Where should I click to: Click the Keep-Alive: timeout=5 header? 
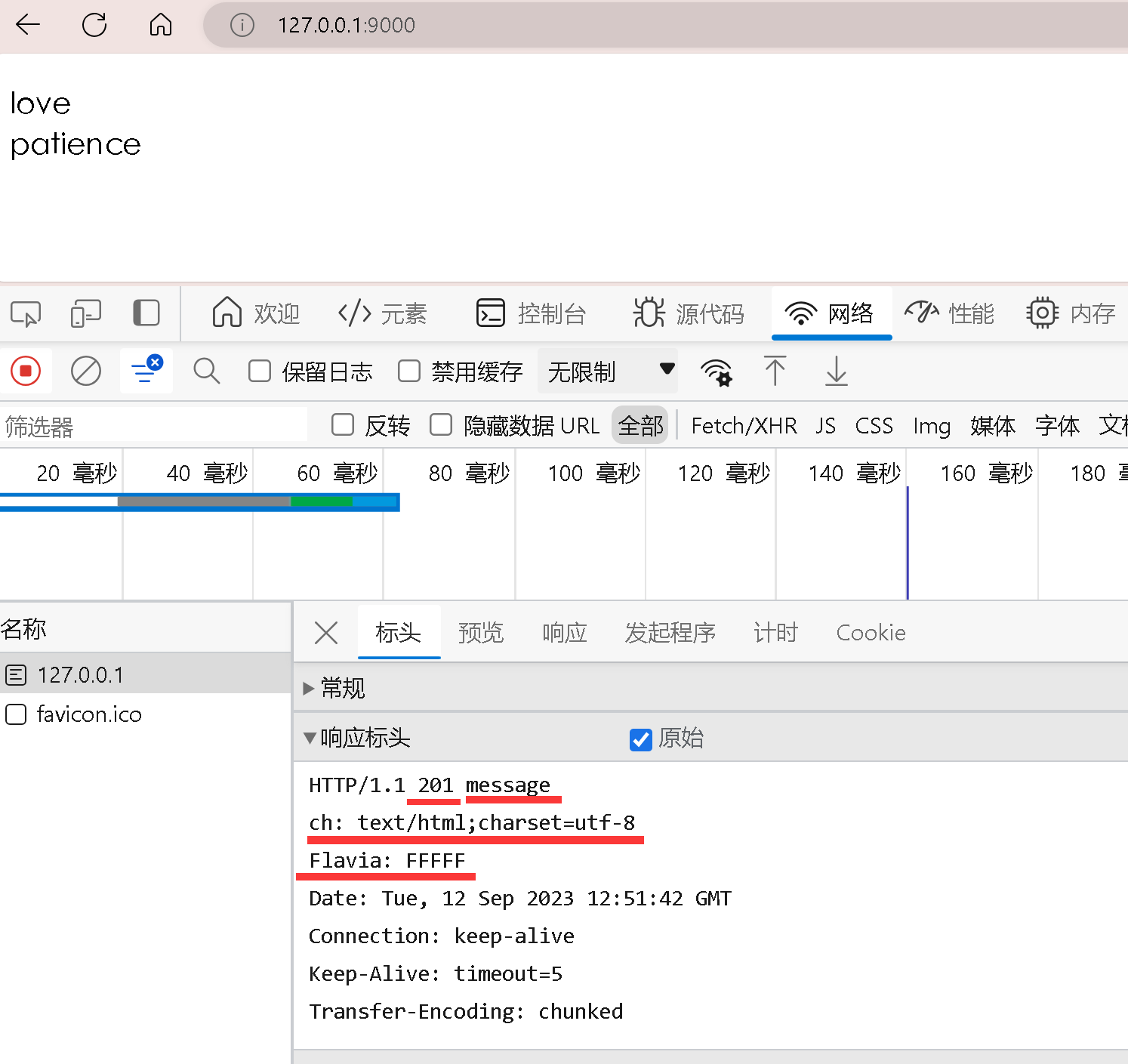(x=436, y=974)
